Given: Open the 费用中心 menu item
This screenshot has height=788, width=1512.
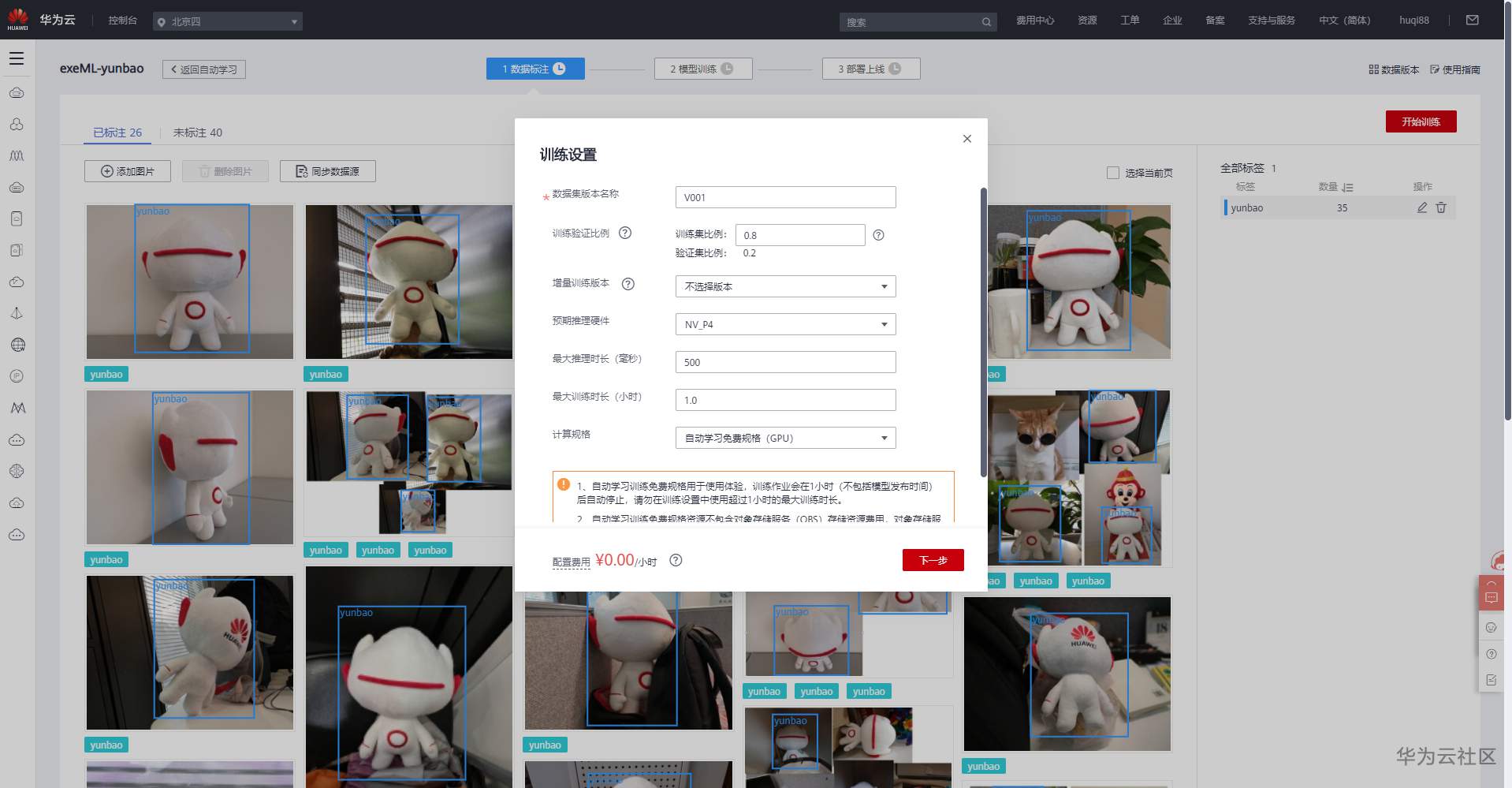Looking at the screenshot, I should coord(1035,21).
